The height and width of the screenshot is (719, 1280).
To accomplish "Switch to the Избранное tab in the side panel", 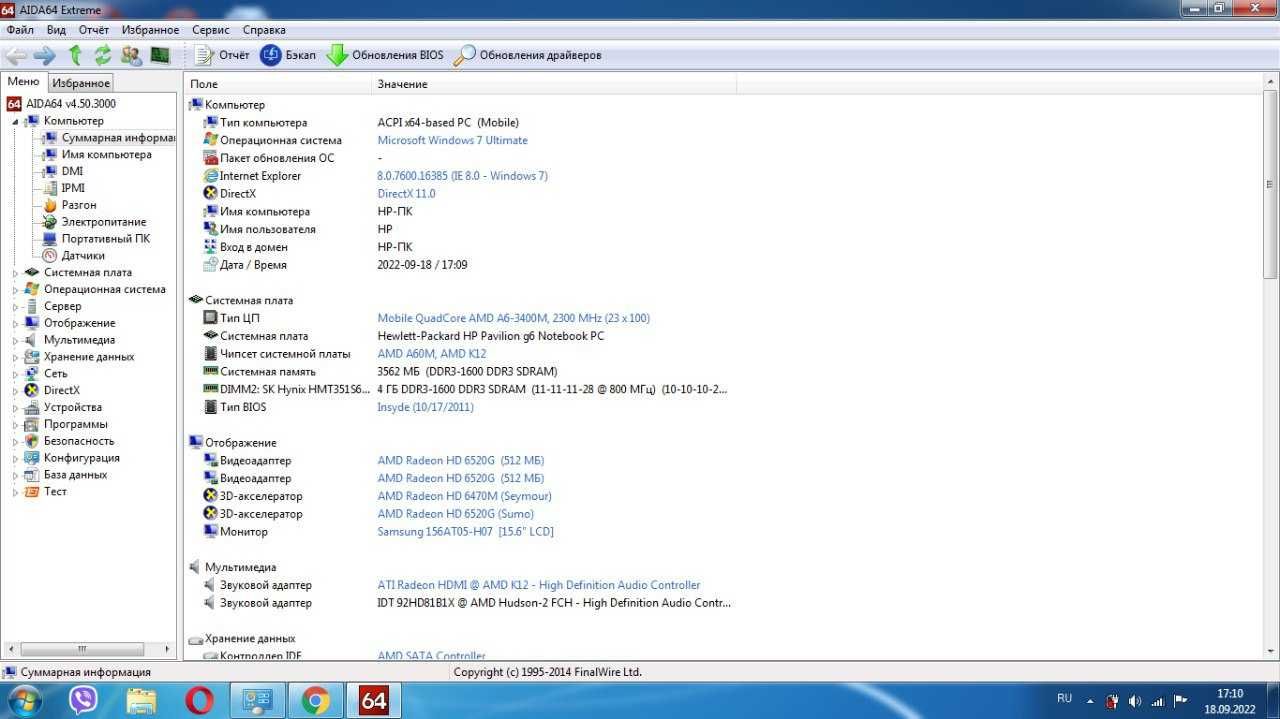I will (x=81, y=83).
